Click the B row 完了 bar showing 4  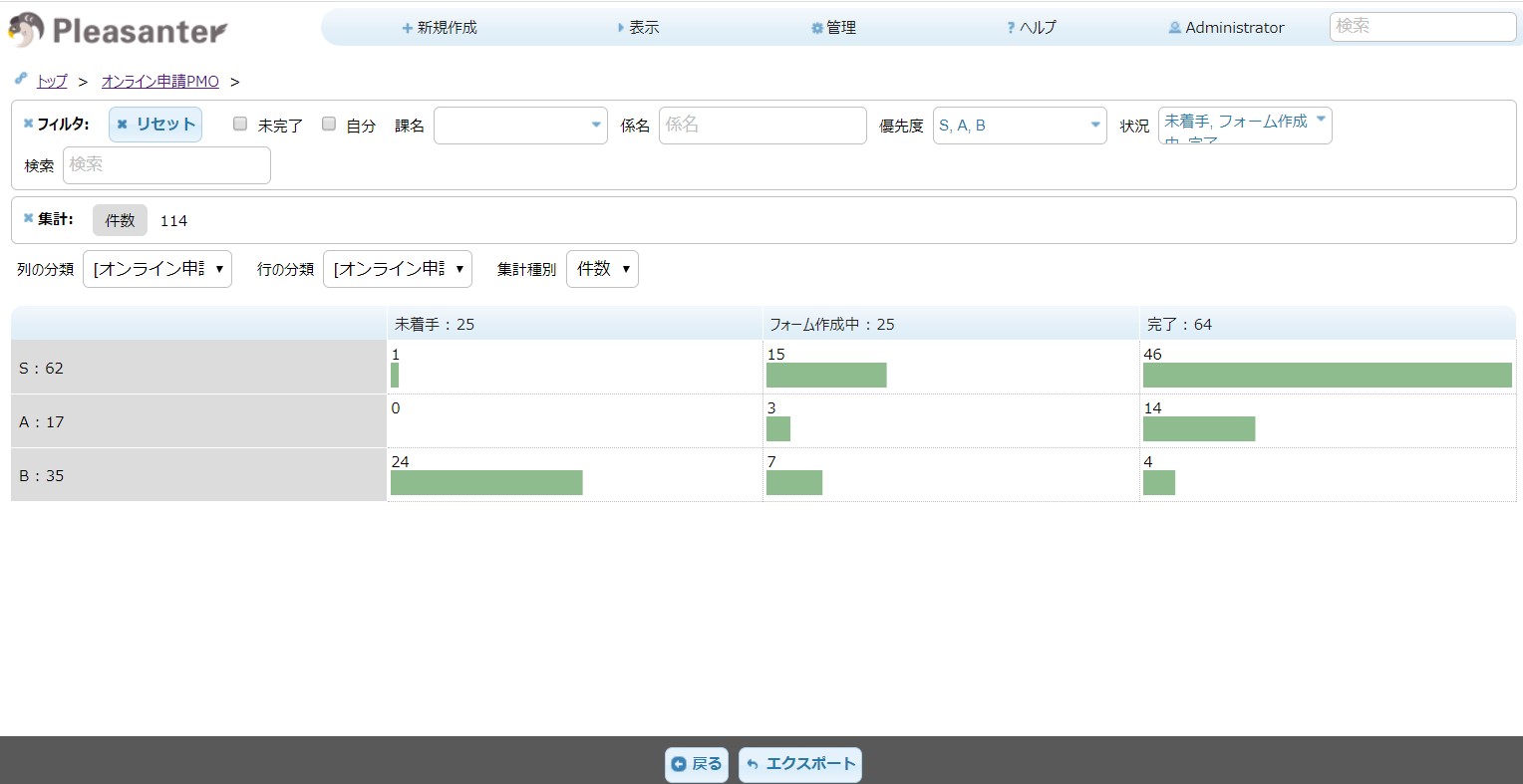pos(1159,482)
